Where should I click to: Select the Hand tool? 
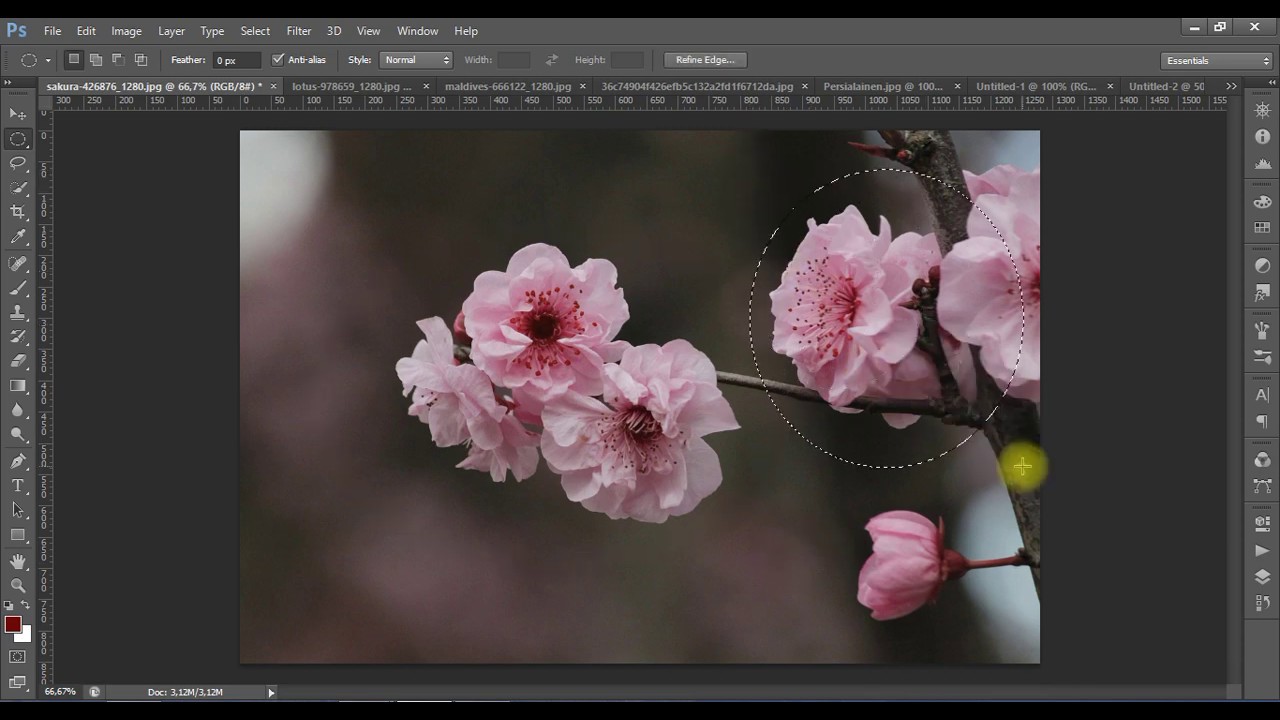[18, 562]
